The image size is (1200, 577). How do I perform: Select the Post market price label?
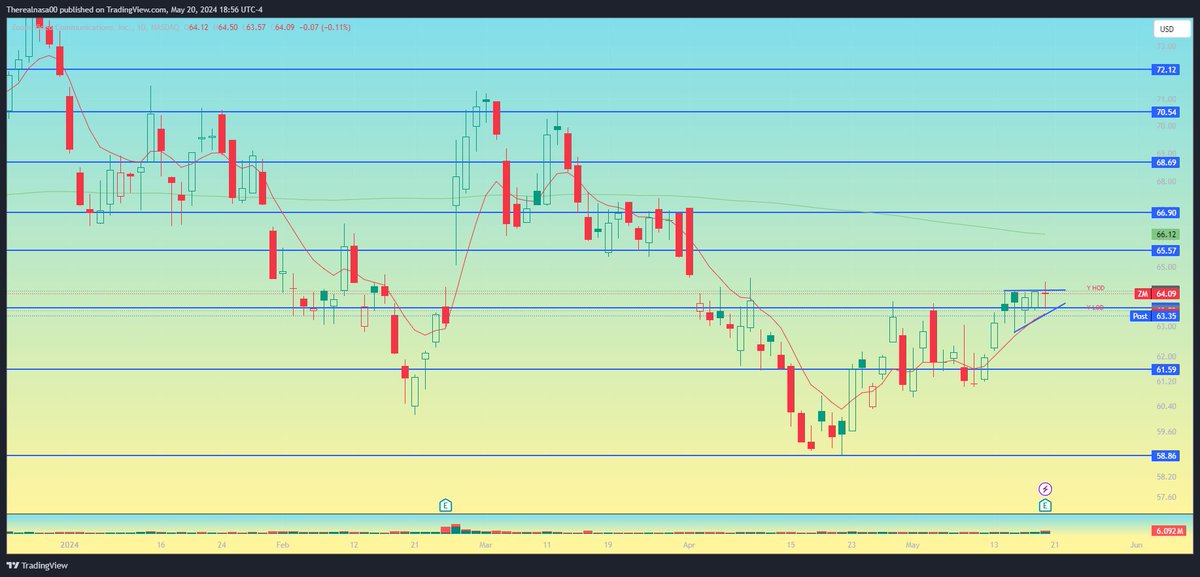[x=1140, y=316]
